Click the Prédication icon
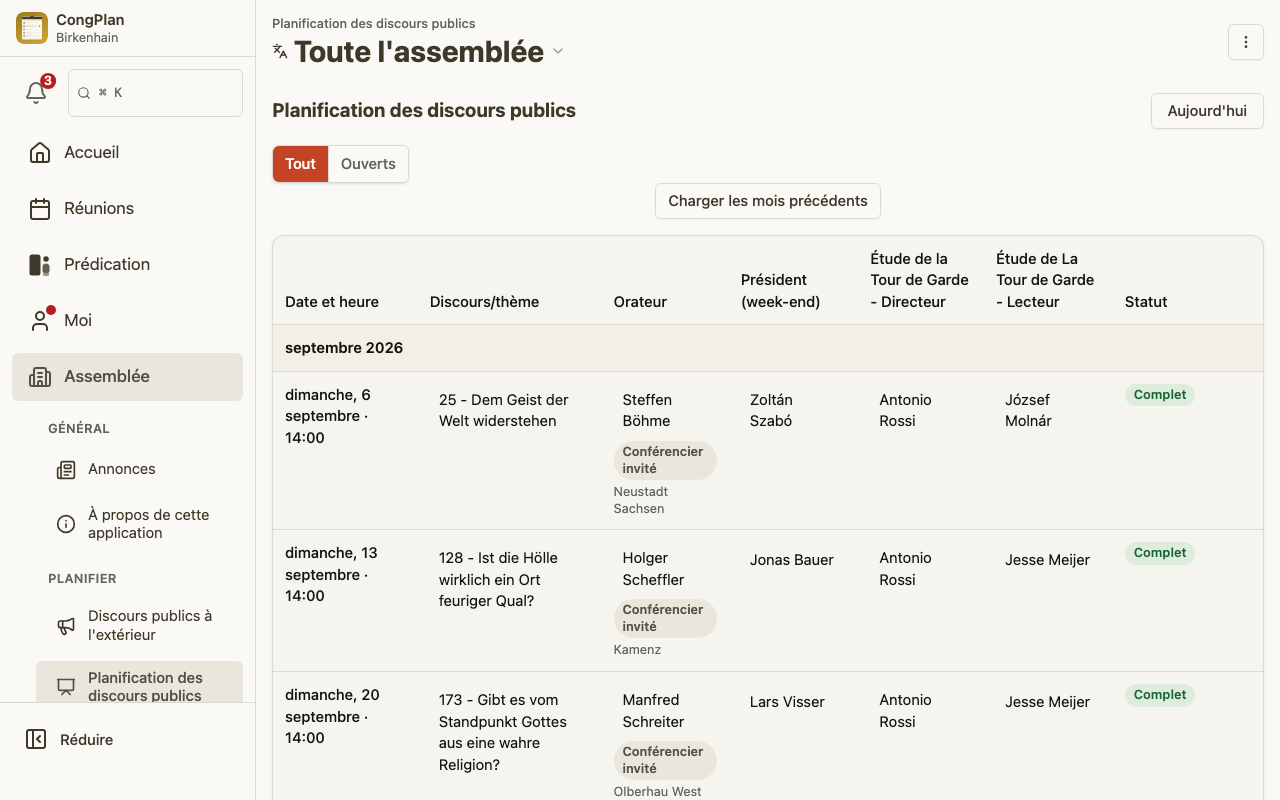This screenshot has width=1280, height=800. (x=40, y=264)
